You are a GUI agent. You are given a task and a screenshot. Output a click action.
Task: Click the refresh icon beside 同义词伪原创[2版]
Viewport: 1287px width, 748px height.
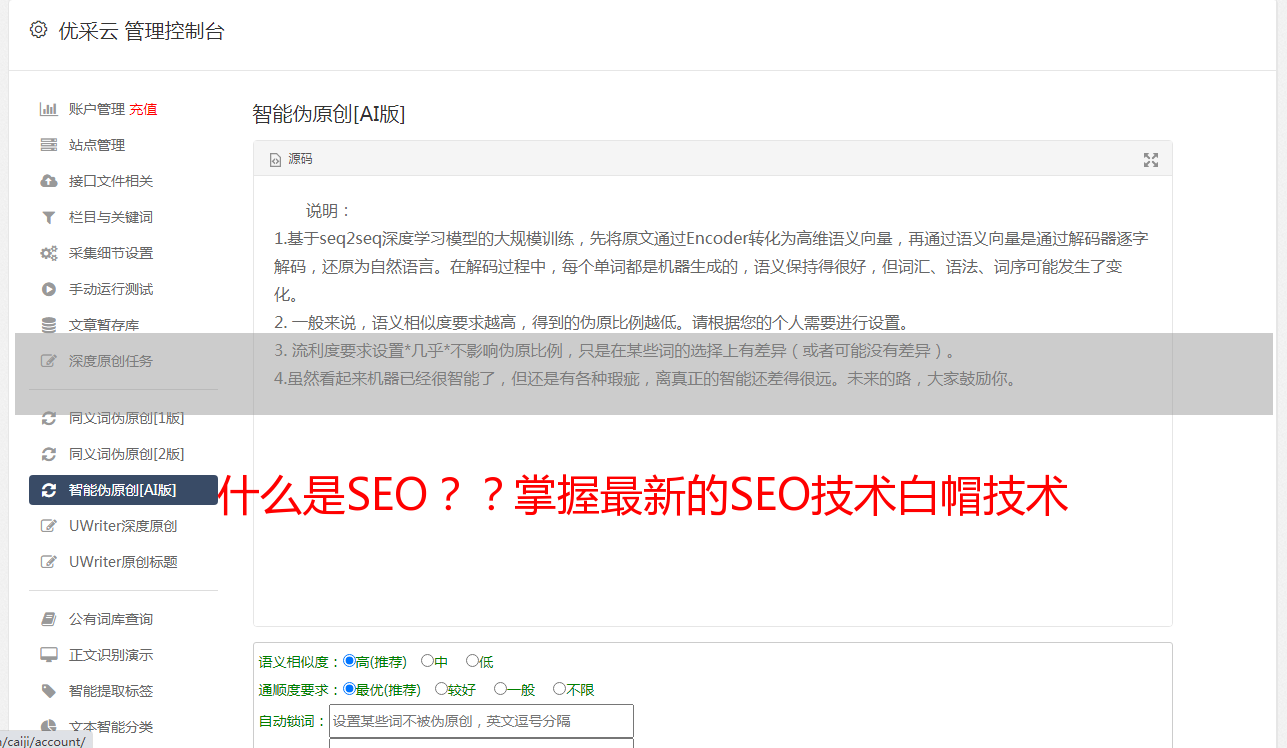pyautogui.click(x=48, y=454)
